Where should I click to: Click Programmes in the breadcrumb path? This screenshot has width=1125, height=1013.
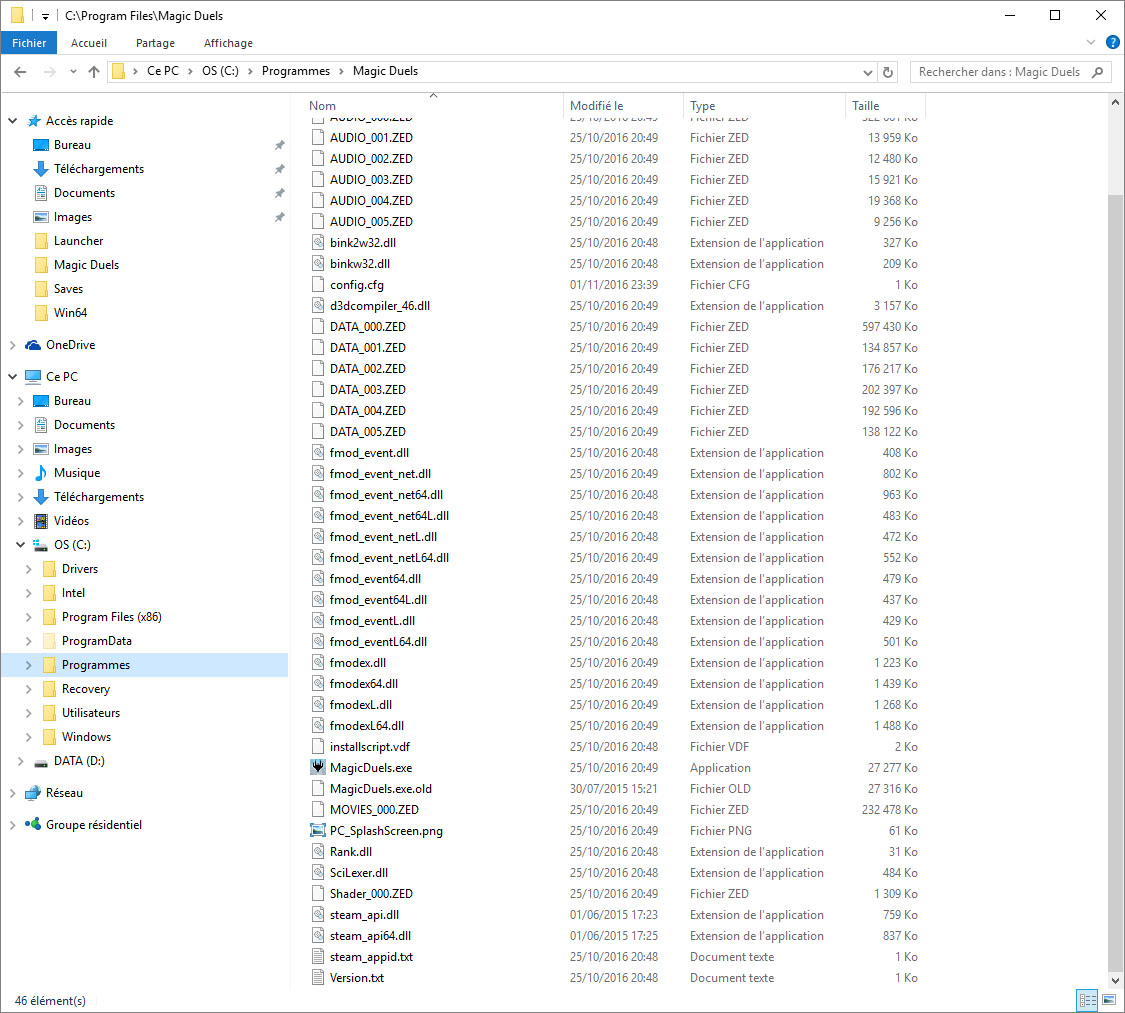pyautogui.click(x=295, y=71)
